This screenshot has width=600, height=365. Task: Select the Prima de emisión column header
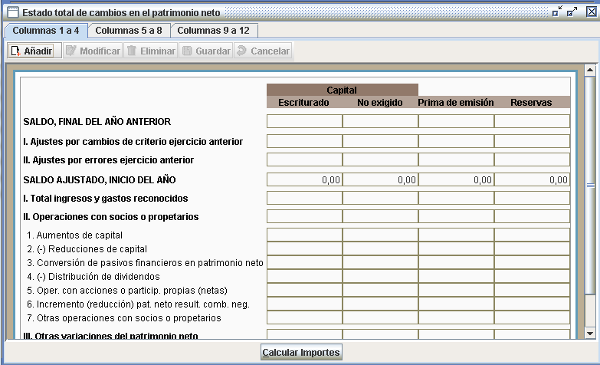click(456, 103)
